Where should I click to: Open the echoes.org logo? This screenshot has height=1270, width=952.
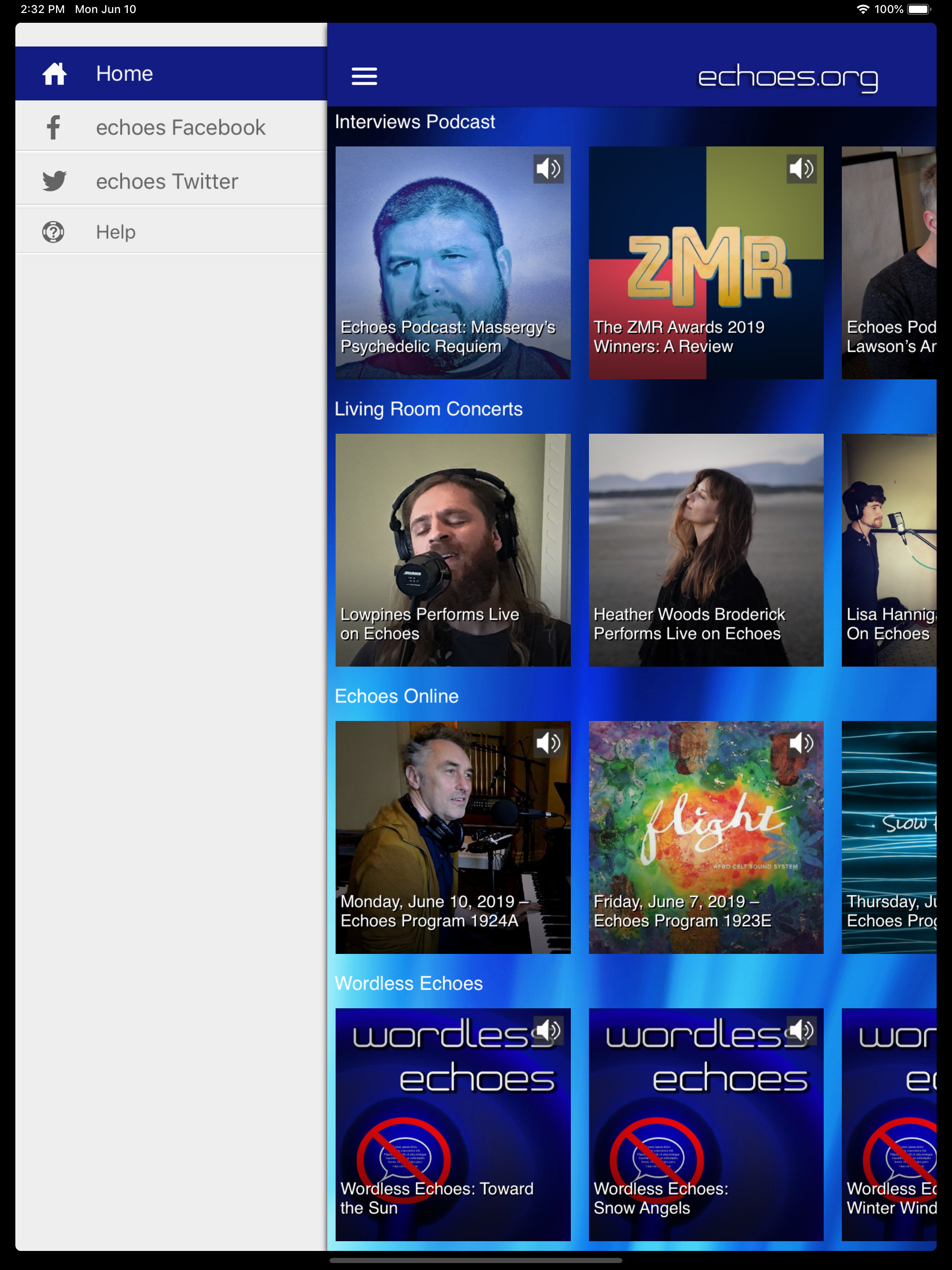(x=788, y=78)
